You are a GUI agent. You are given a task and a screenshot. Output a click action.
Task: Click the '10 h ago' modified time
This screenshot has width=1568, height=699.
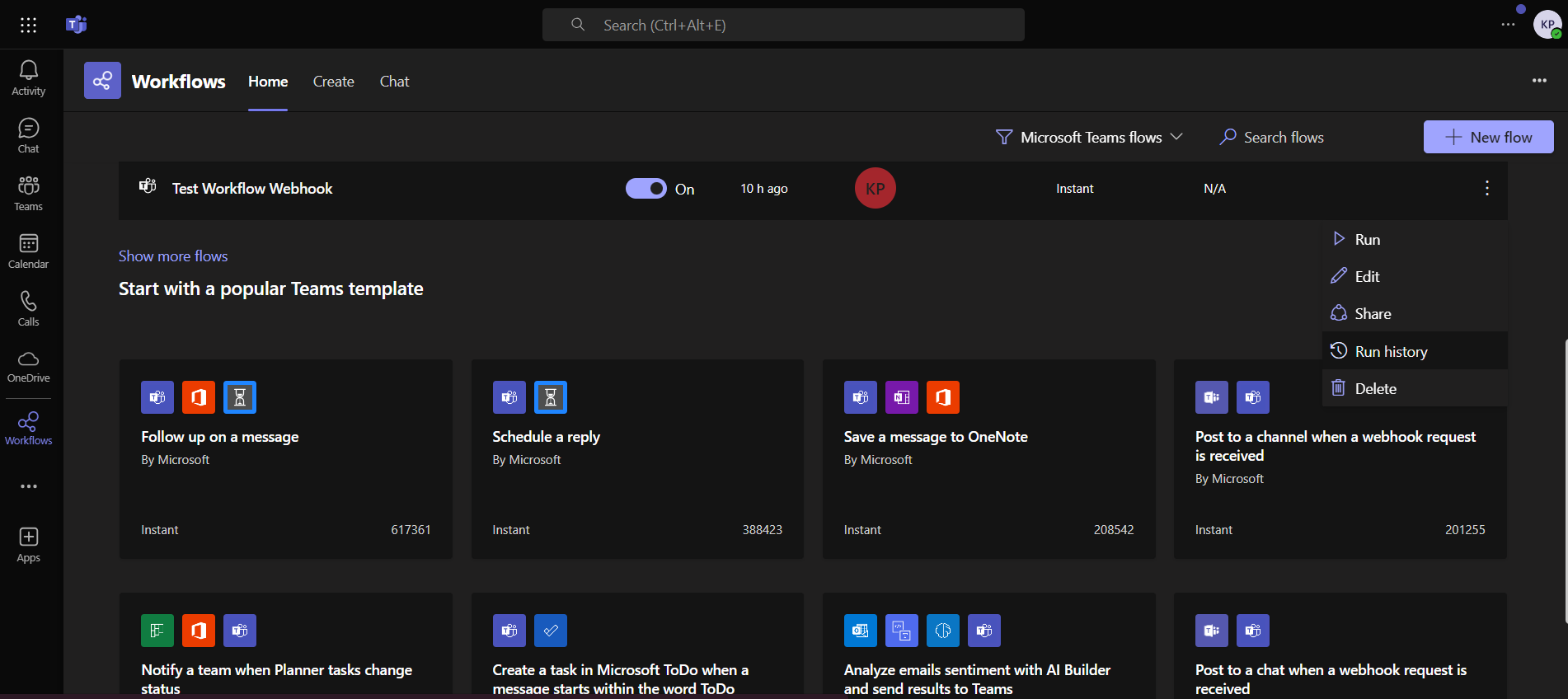(x=764, y=189)
